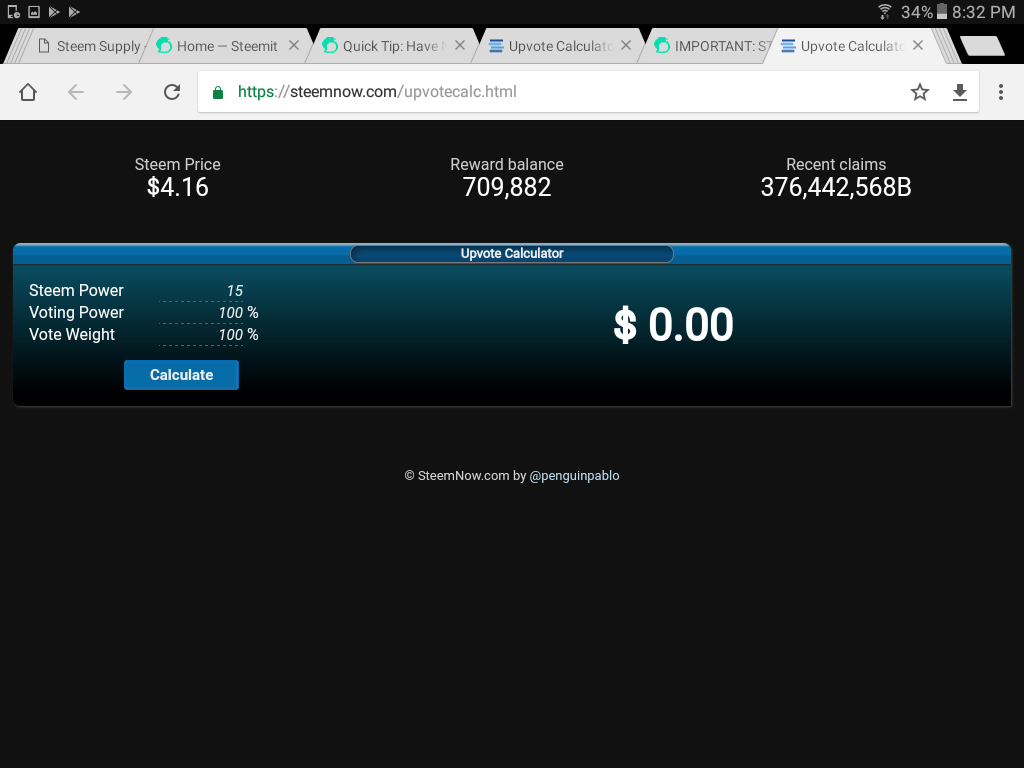
Task: Edit the Voting Power percentage field
Action: point(201,313)
